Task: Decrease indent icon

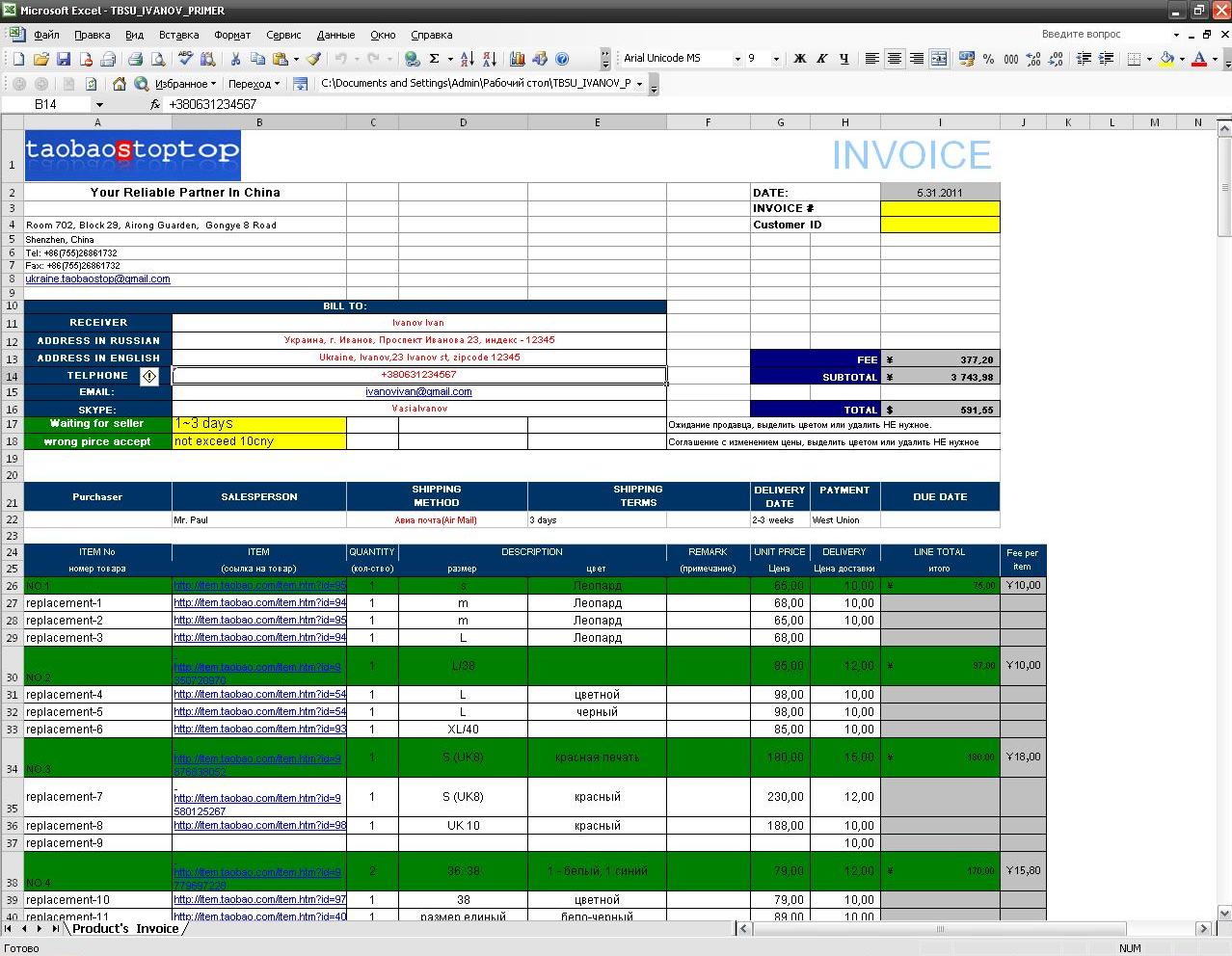Action: [1084, 59]
